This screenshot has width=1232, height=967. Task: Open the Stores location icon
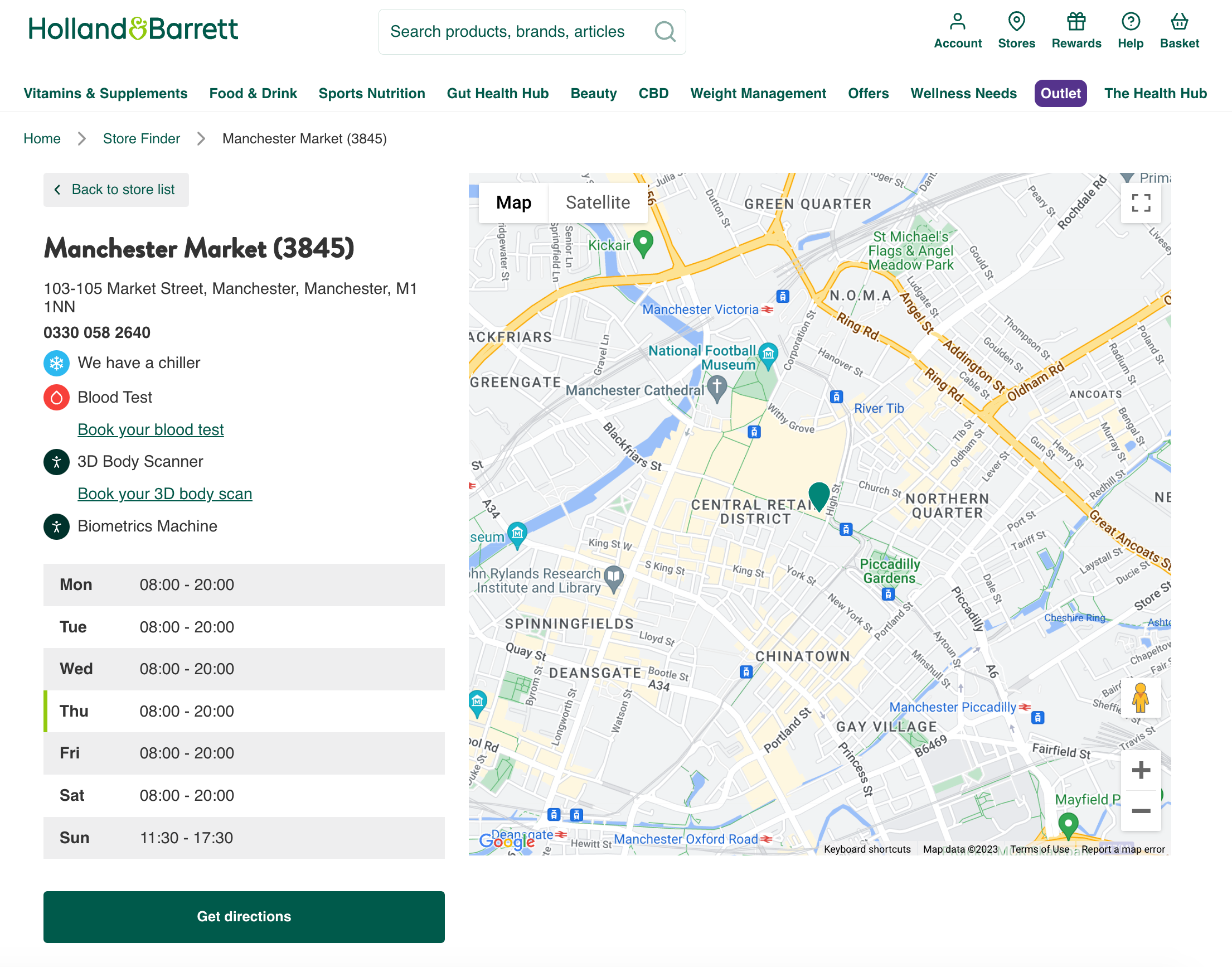click(1016, 31)
